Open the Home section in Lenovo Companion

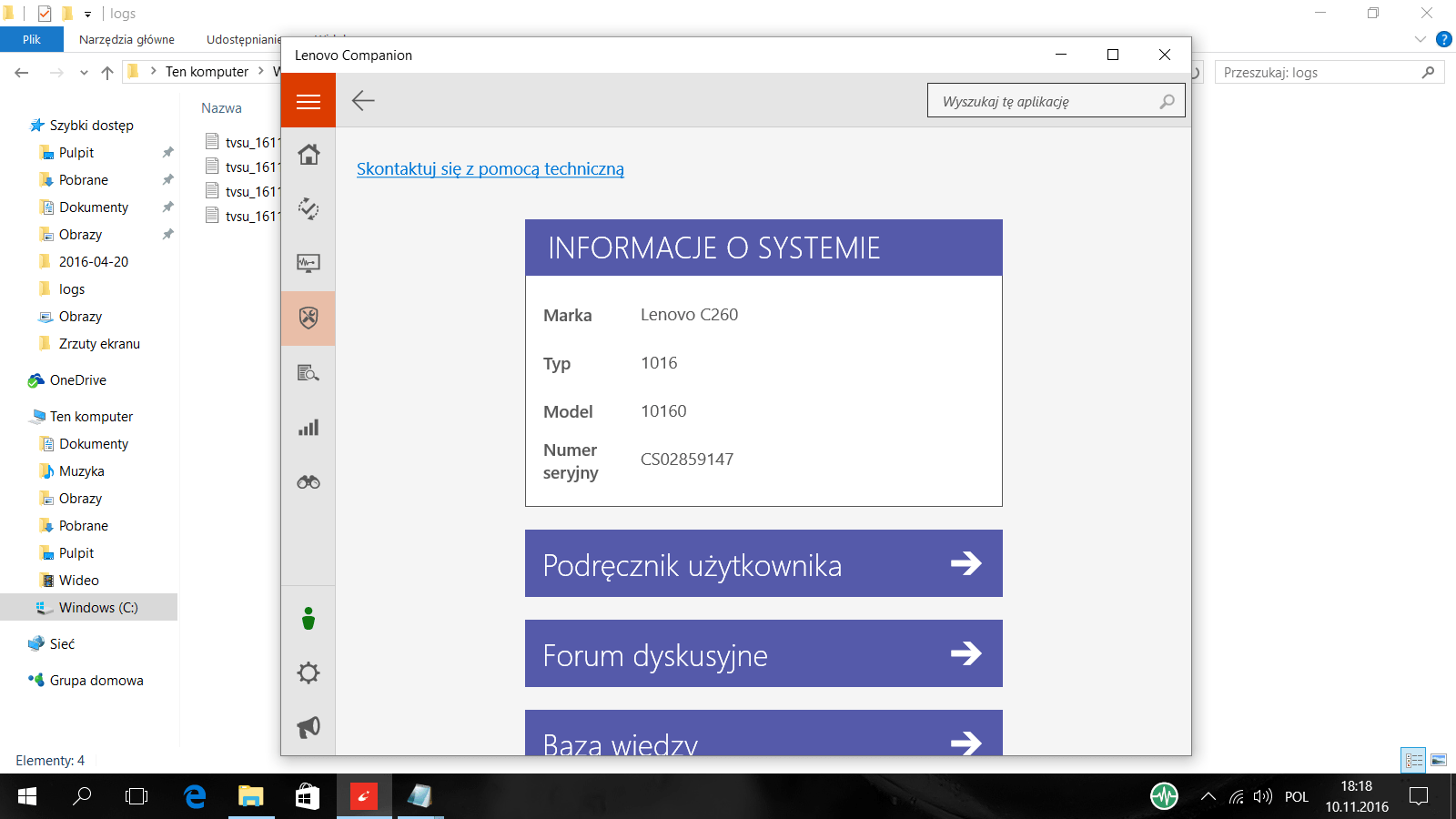[x=308, y=155]
